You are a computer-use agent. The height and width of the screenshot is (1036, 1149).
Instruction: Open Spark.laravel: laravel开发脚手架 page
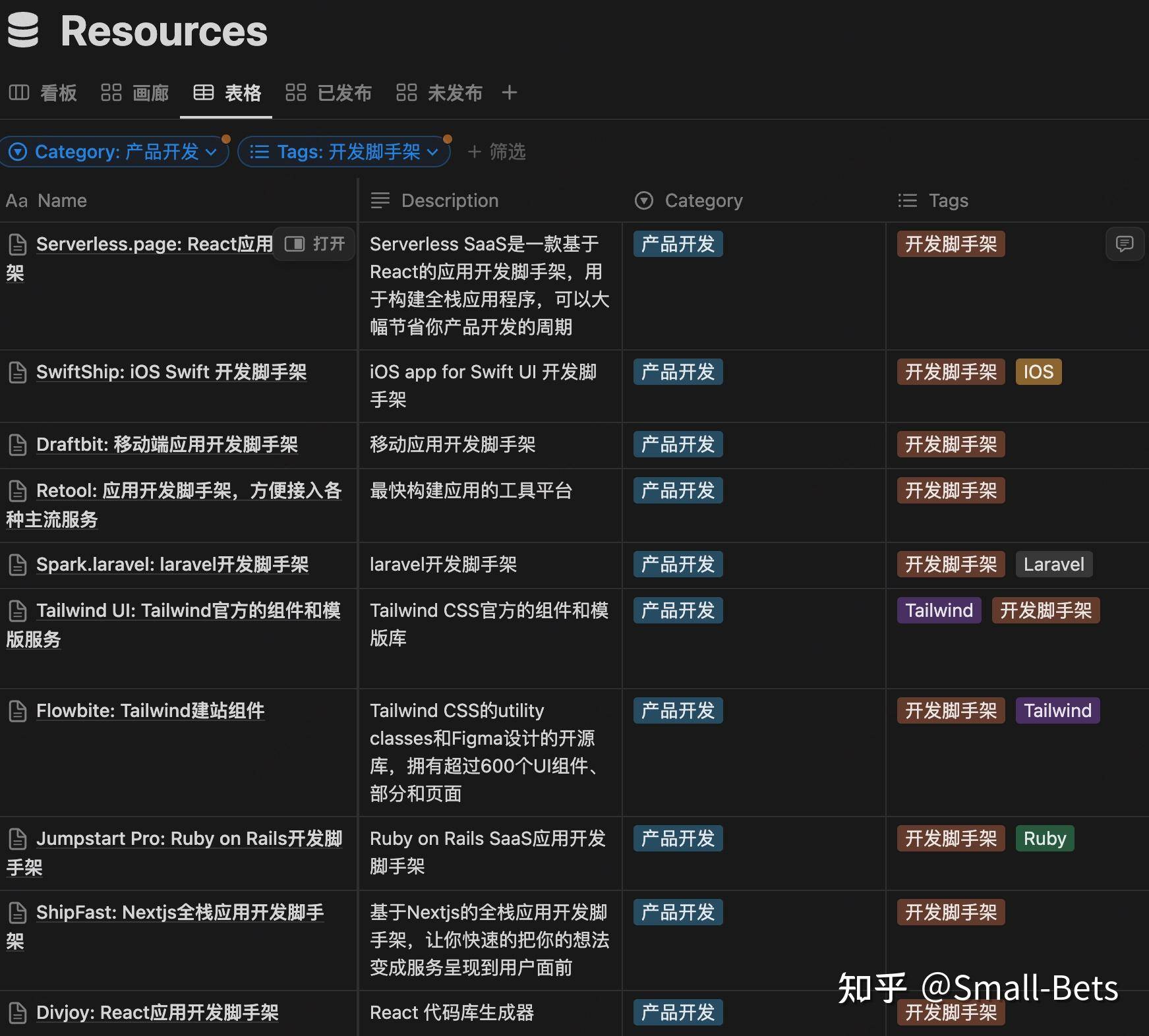pyautogui.click(x=172, y=564)
